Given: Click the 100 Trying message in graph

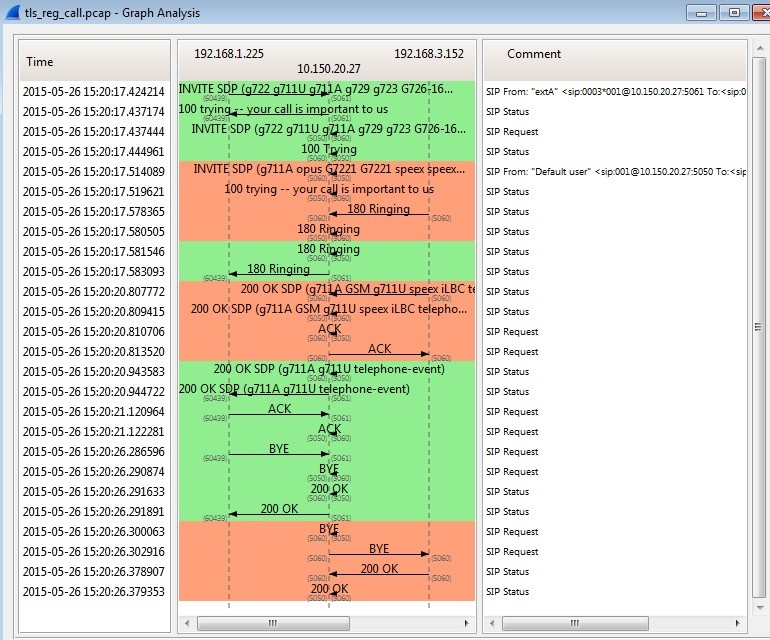Looking at the screenshot, I should tap(329, 149).
